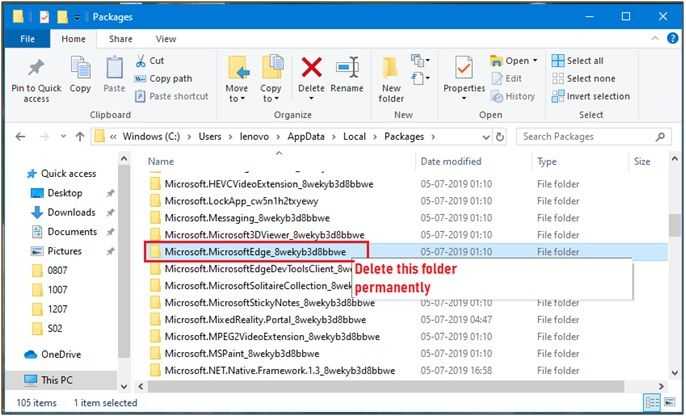Click the Copy icon in Clipboard group
Image resolution: width=686 pixels, height=416 pixels.
coord(80,68)
